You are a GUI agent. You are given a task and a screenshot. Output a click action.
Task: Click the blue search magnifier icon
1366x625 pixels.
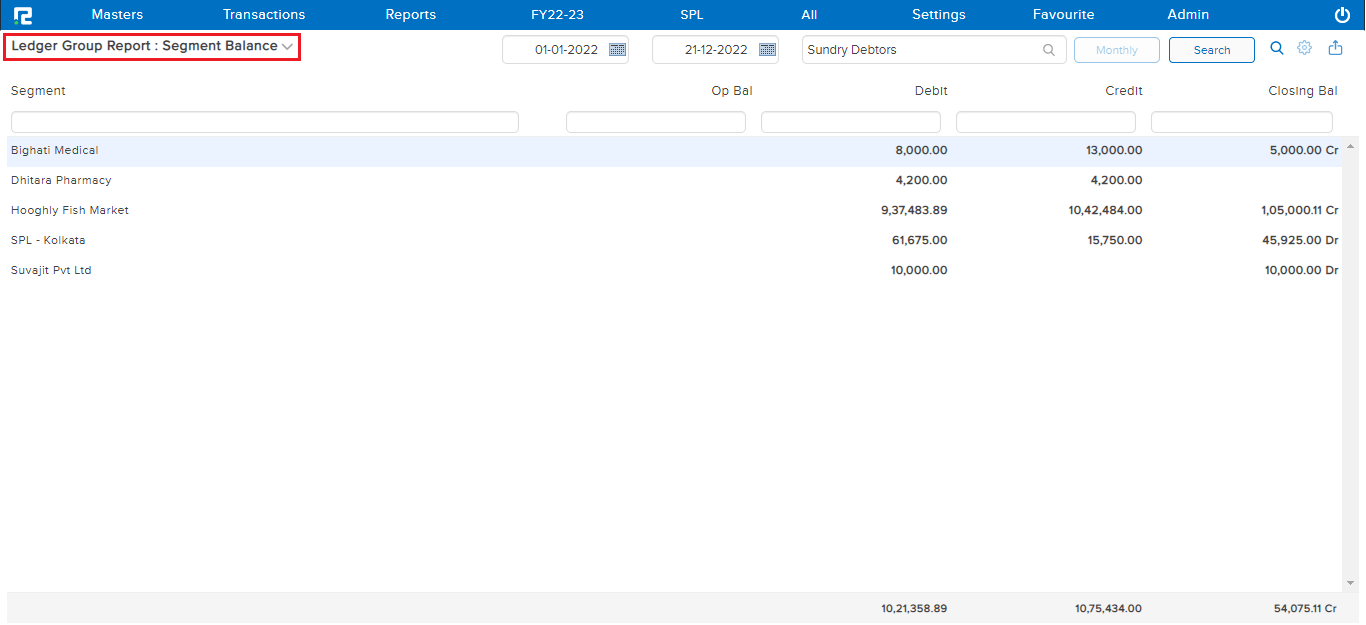(x=1276, y=48)
